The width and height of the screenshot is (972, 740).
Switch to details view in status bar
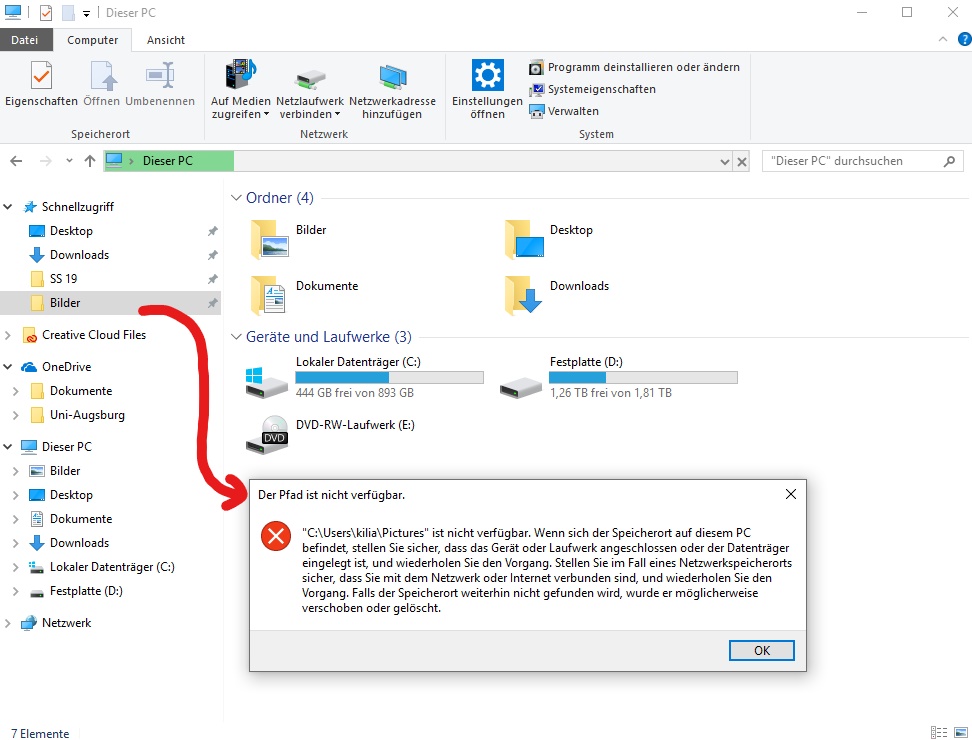(939, 733)
